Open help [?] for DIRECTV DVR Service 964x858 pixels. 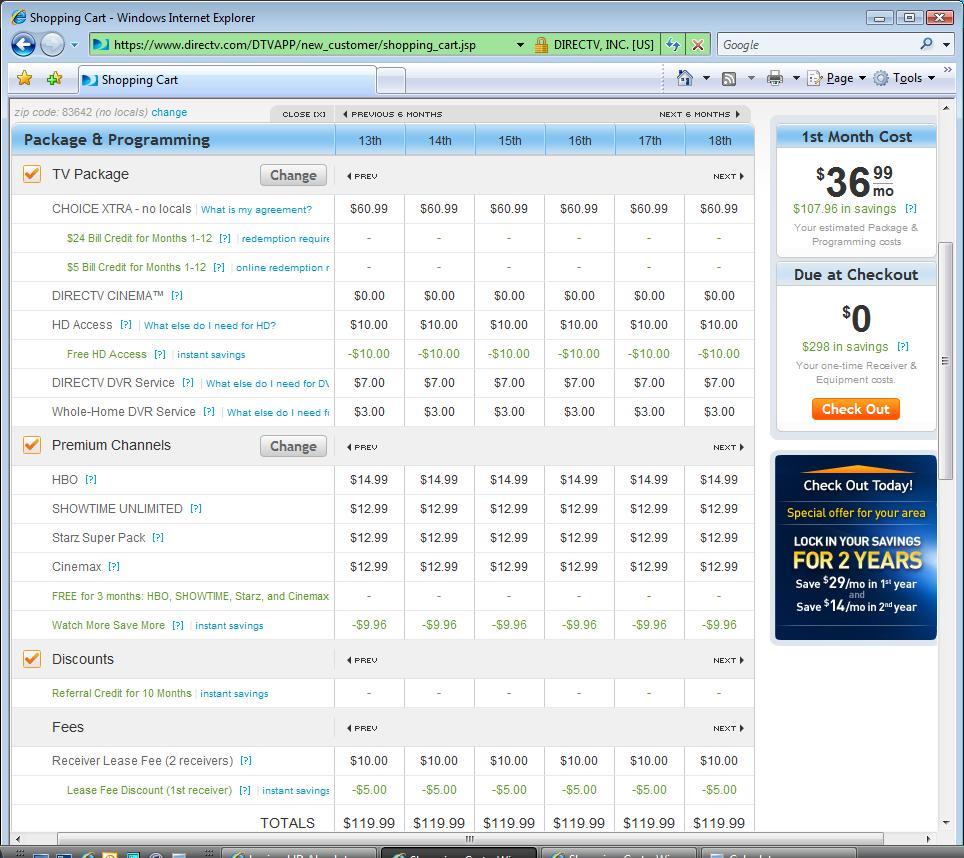click(x=188, y=383)
